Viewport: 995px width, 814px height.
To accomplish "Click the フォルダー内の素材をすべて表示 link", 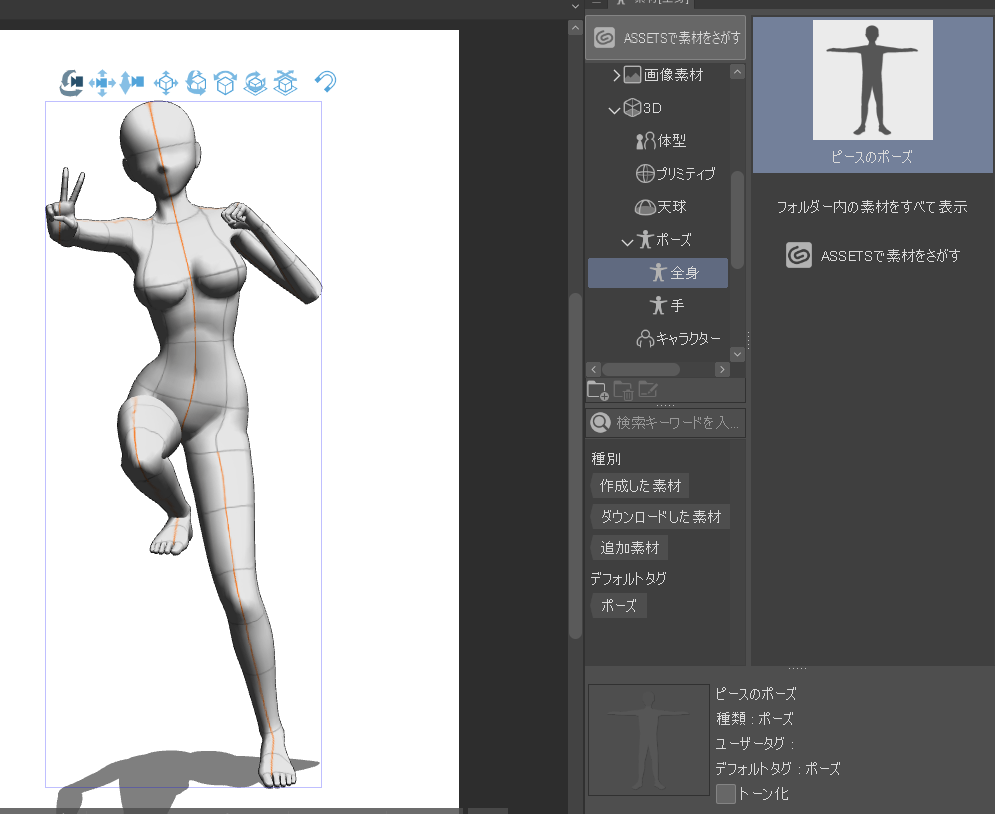I will [871, 207].
